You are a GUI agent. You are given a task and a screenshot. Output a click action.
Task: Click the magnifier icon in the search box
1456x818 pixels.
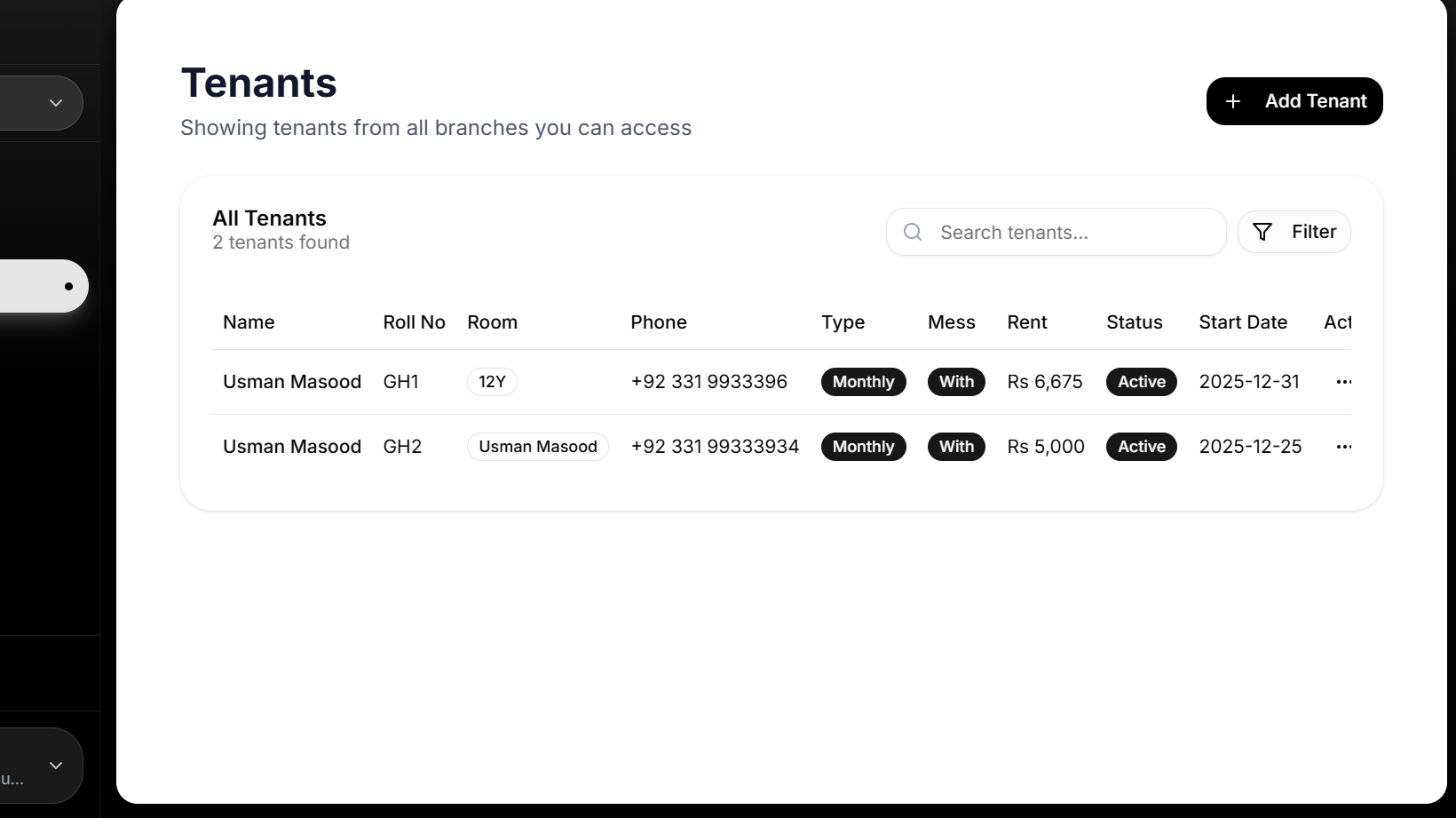[x=913, y=232]
